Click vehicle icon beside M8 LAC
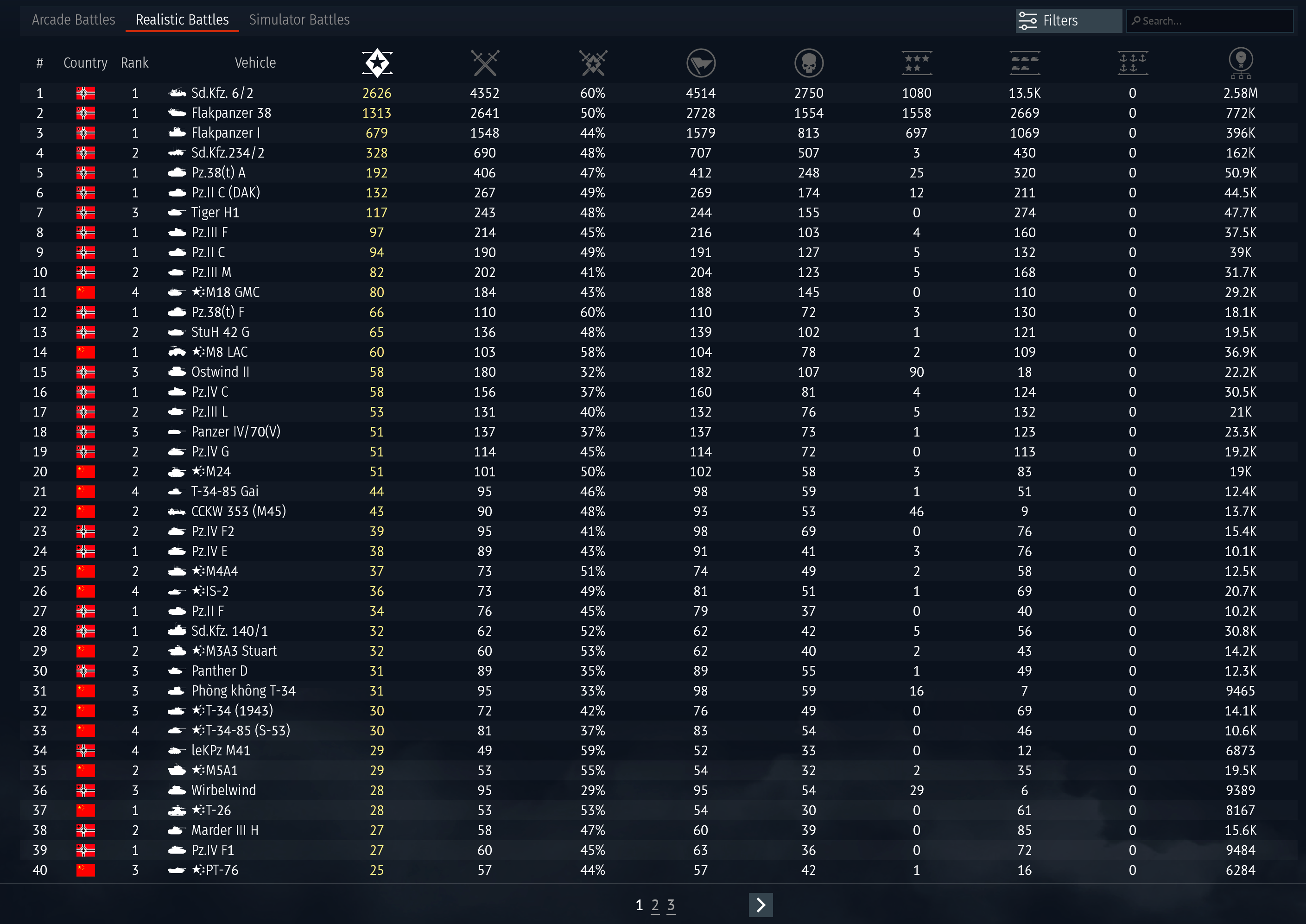The width and height of the screenshot is (1306, 924). (177, 352)
